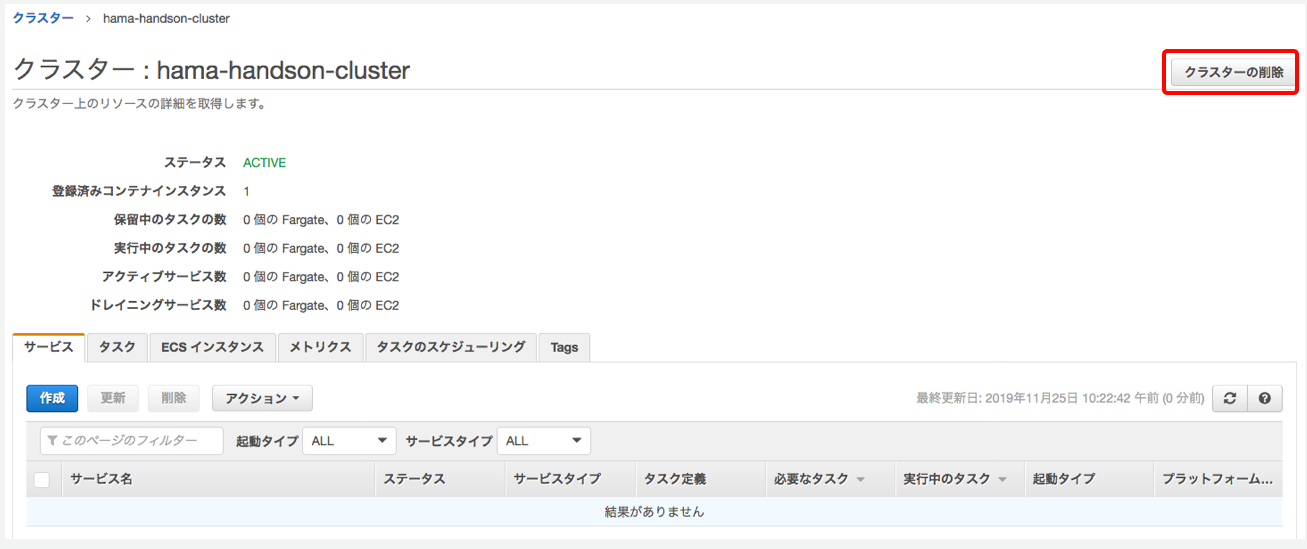Click the hama-handson-cluster breadcrumb text
The height and width of the screenshot is (549, 1307).
point(166,19)
